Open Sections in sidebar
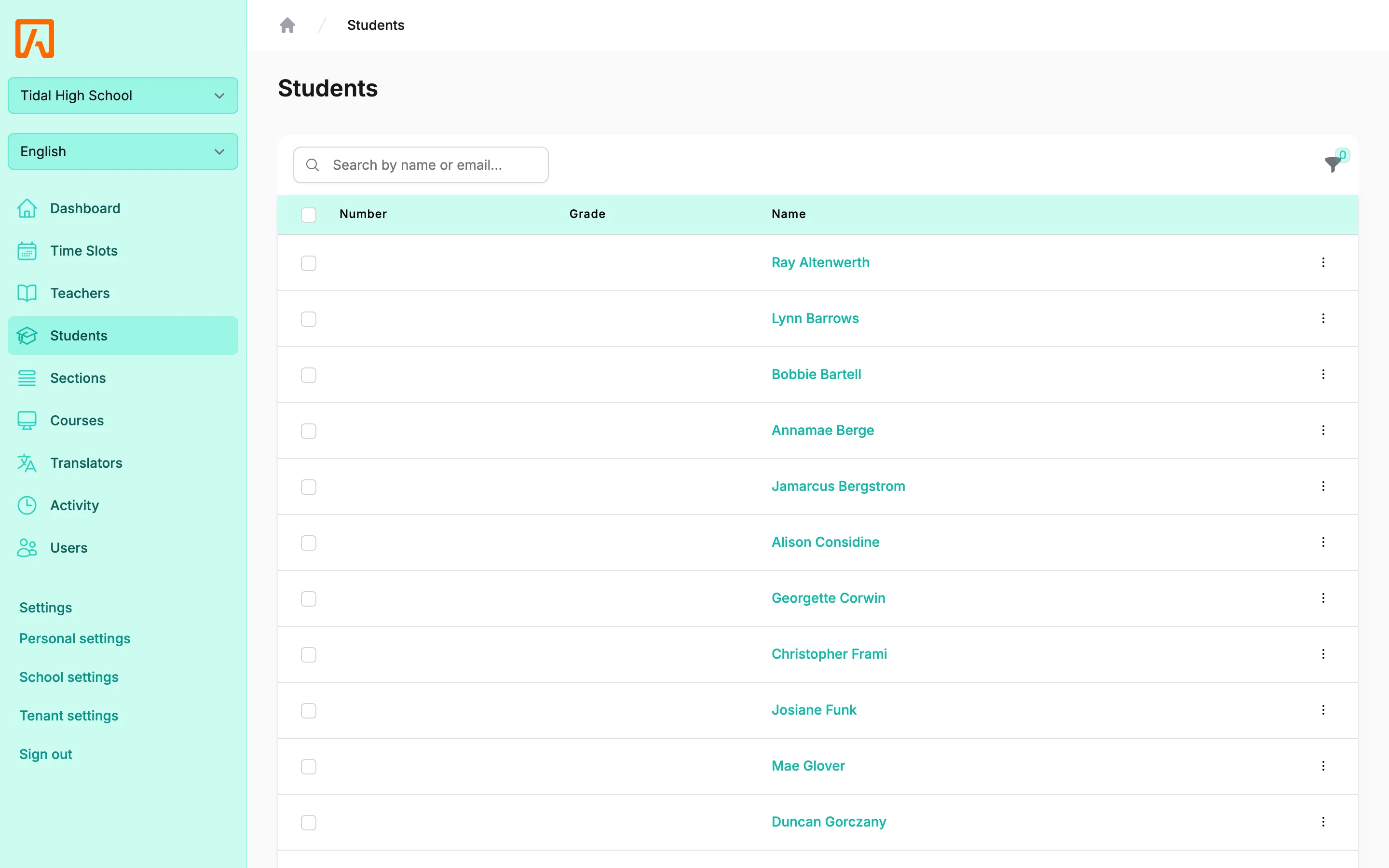 [x=123, y=379]
